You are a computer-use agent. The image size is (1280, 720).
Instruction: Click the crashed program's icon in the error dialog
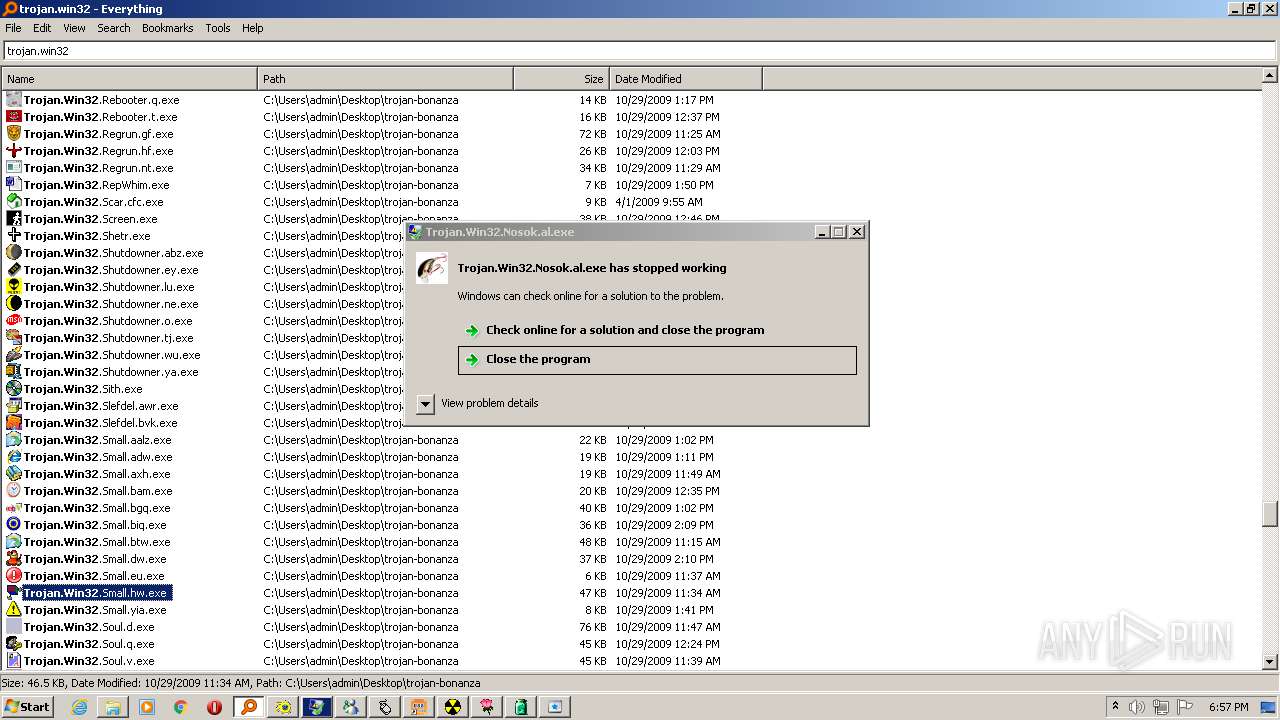tap(432, 268)
